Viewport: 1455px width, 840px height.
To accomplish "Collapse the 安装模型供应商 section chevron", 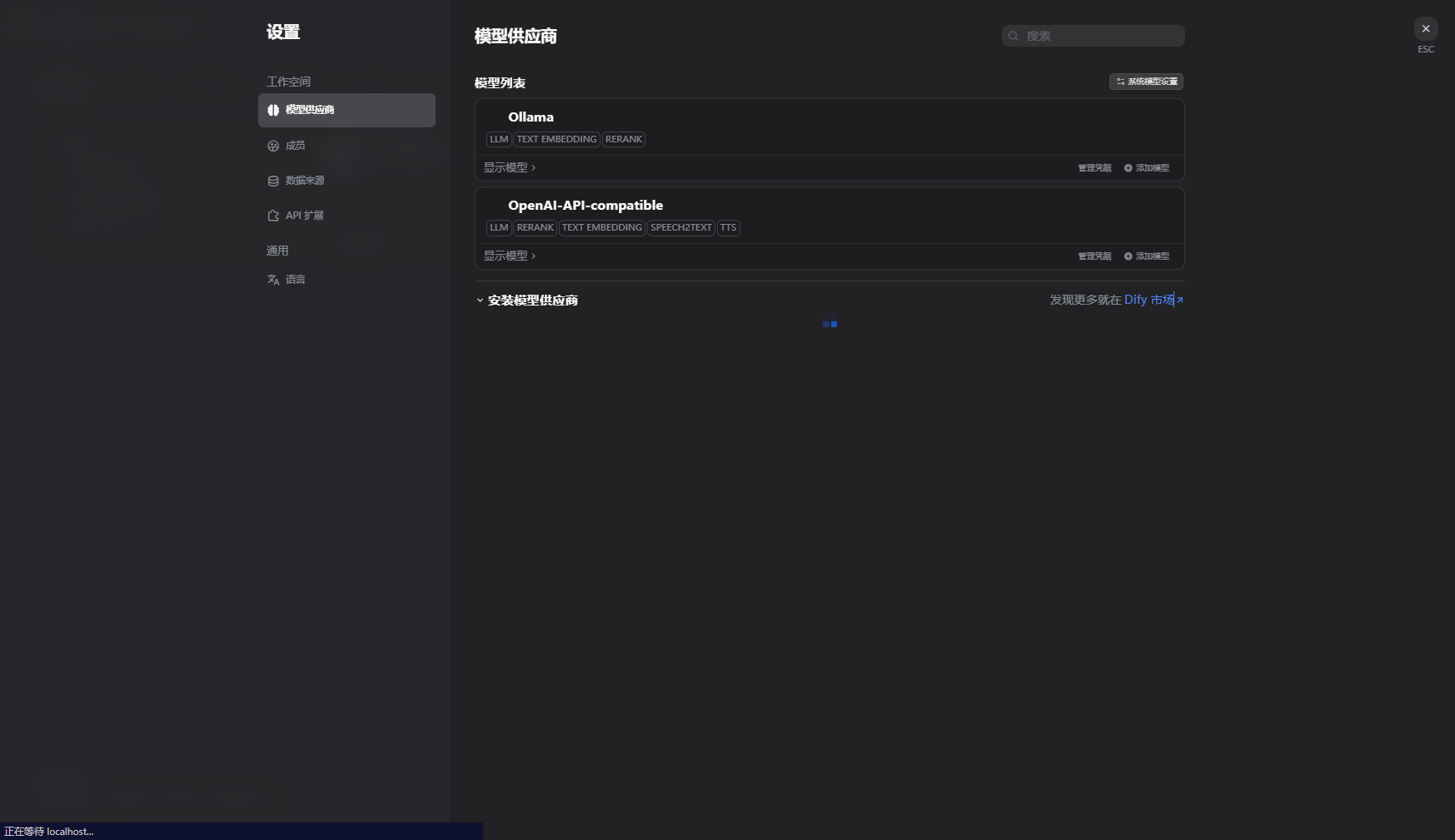I will (x=480, y=300).
